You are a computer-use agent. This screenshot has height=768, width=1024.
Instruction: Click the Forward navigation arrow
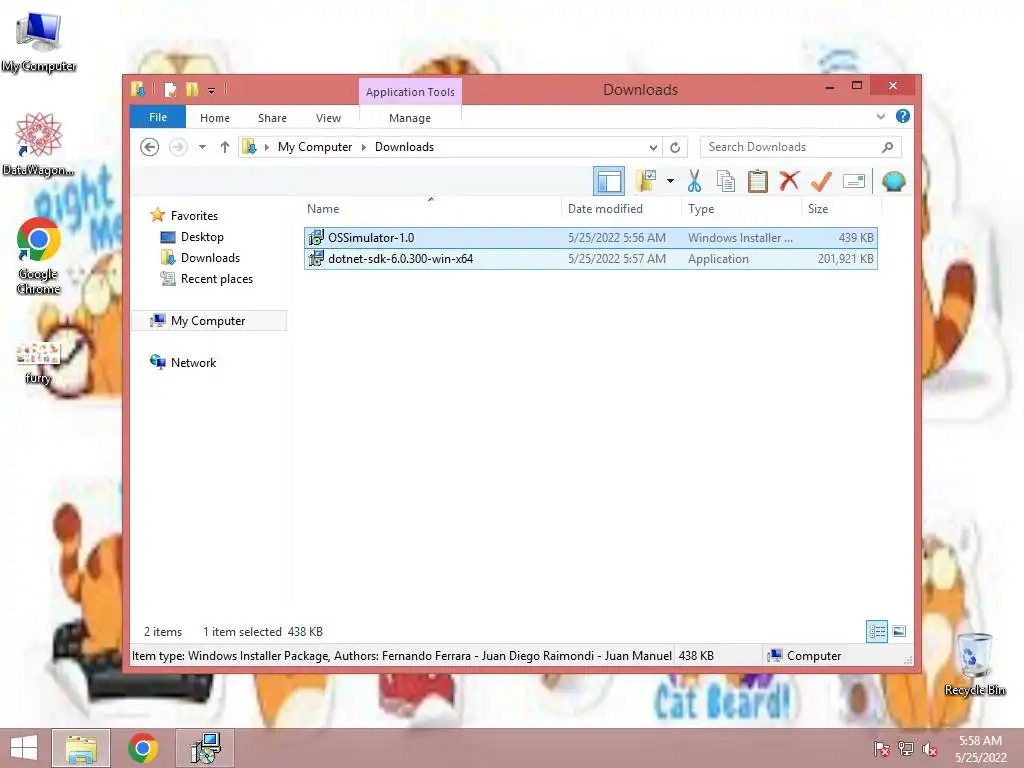click(x=178, y=147)
